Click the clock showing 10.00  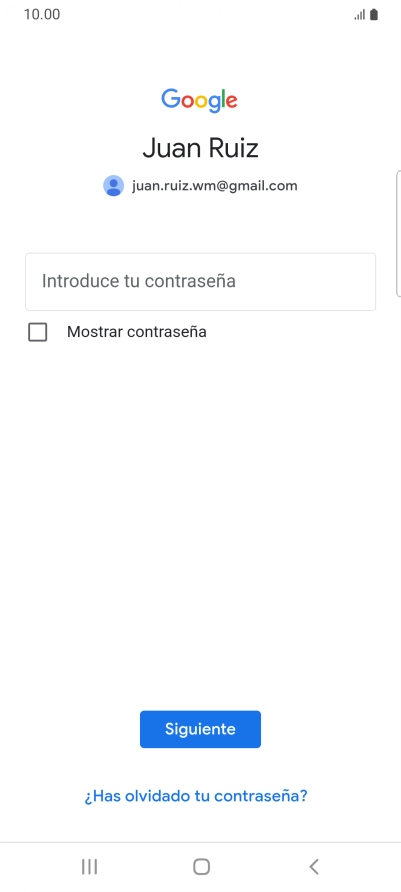(42, 14)
